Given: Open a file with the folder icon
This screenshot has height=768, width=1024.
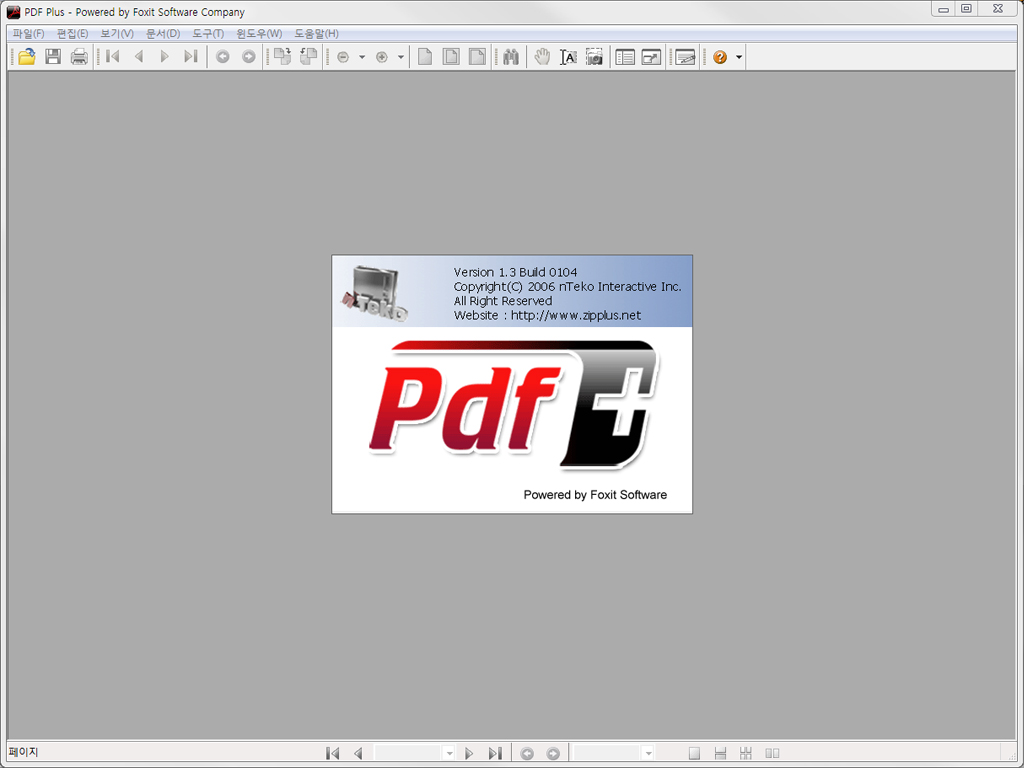Looking at the screenshot, I should coord(27,57).
